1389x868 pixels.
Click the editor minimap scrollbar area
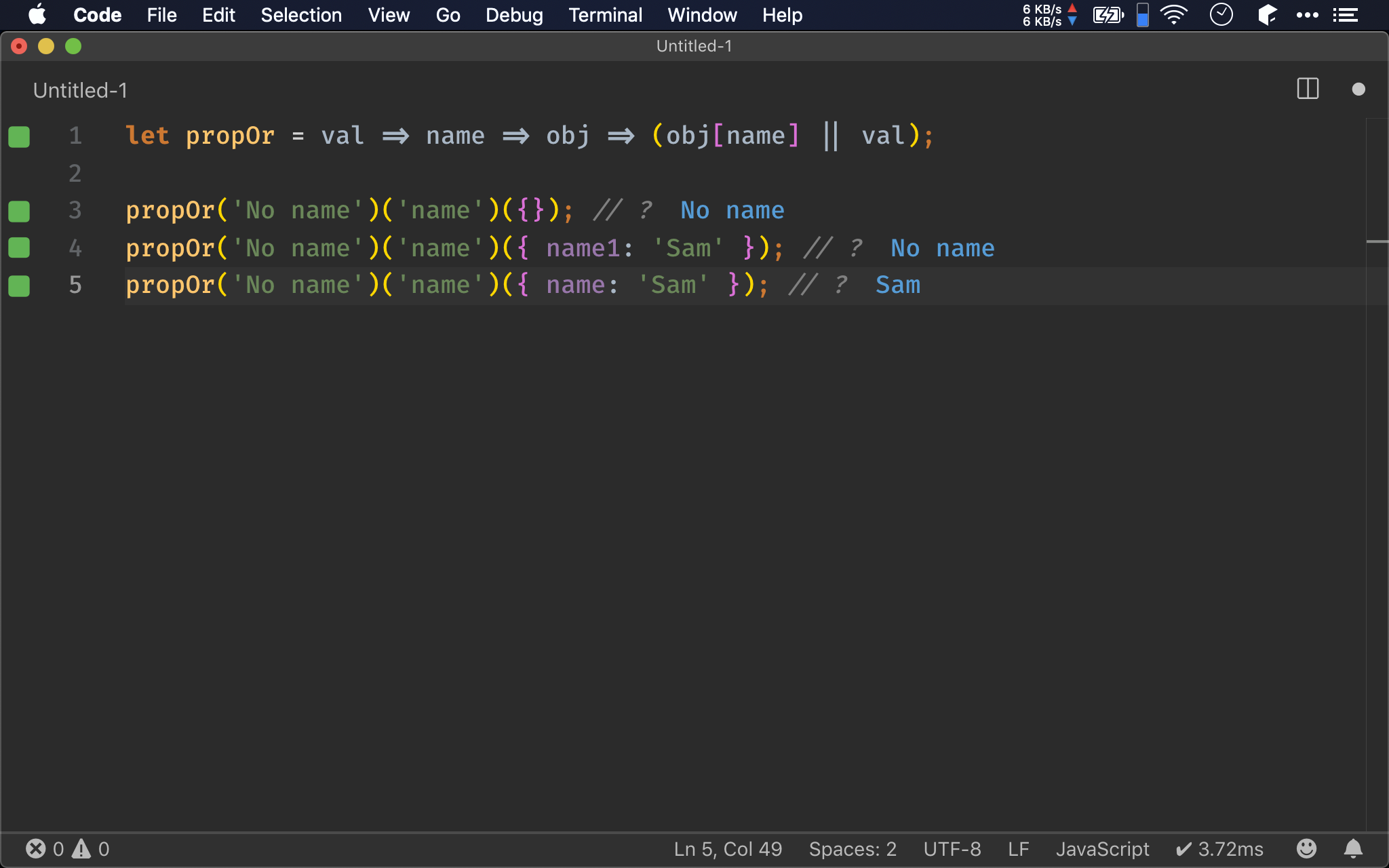(1377, 475)
